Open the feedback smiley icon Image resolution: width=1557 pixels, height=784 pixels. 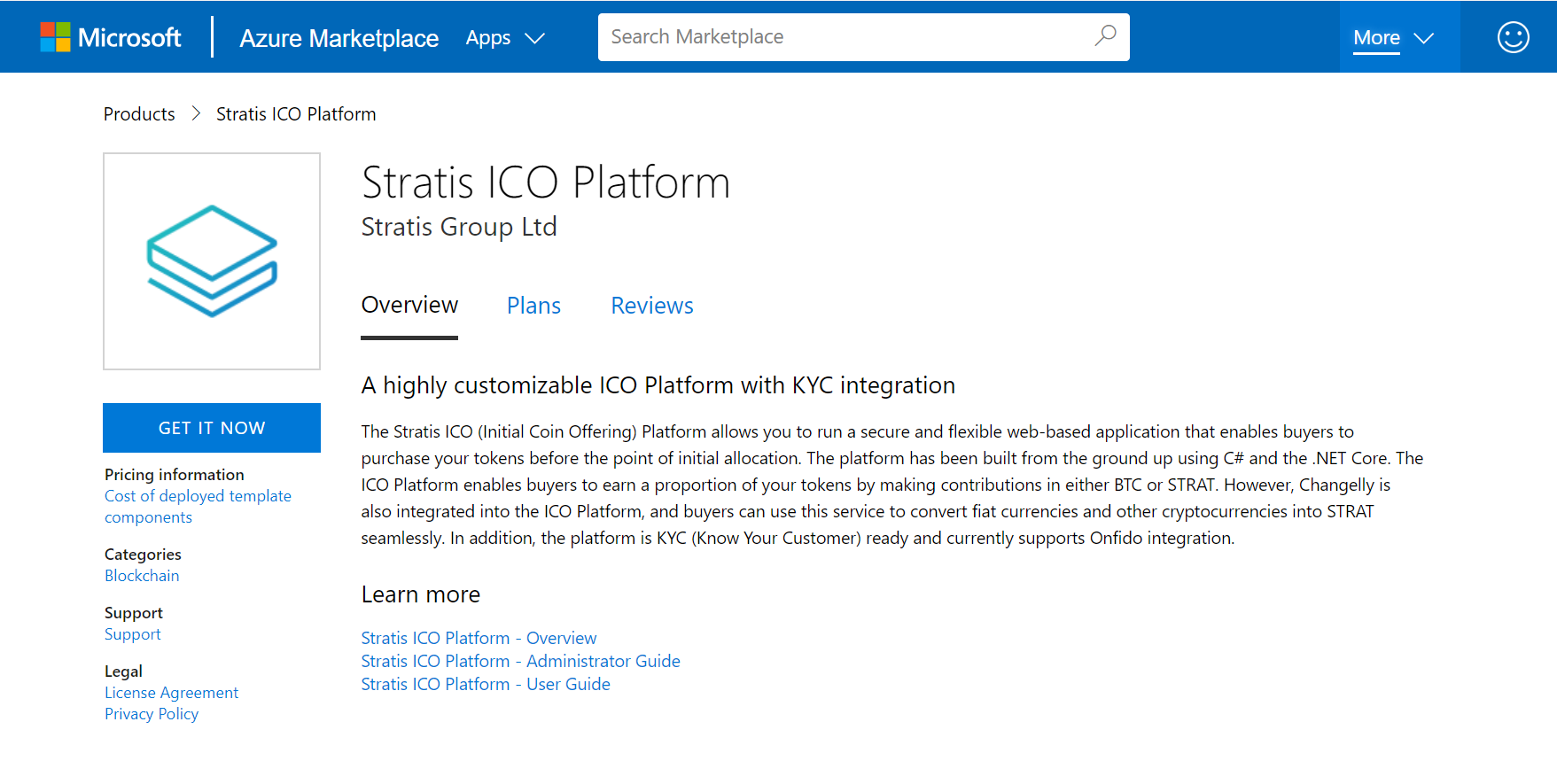click(1513, 37)
